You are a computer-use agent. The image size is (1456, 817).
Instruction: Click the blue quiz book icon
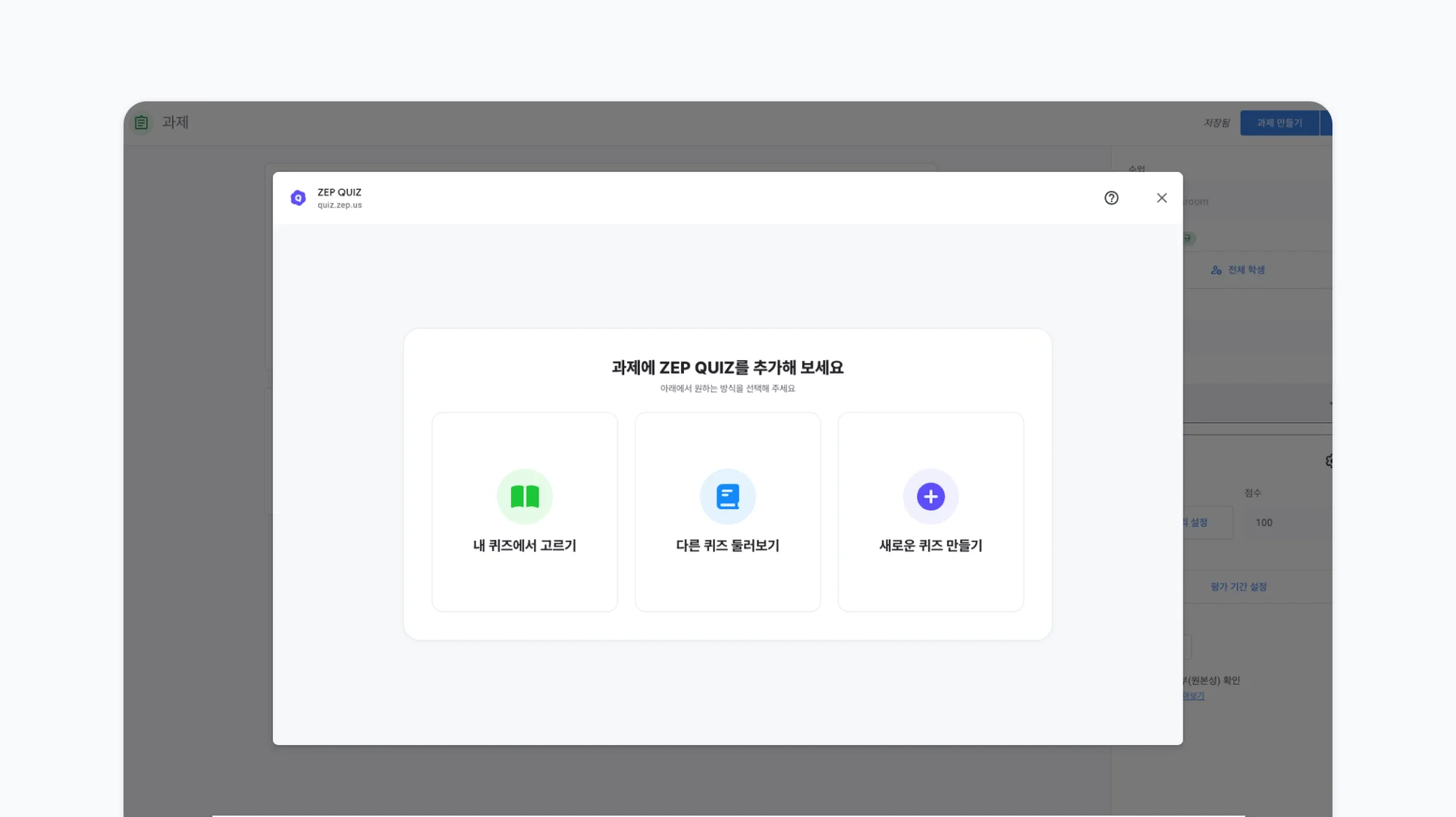click(x=728, y=496)
